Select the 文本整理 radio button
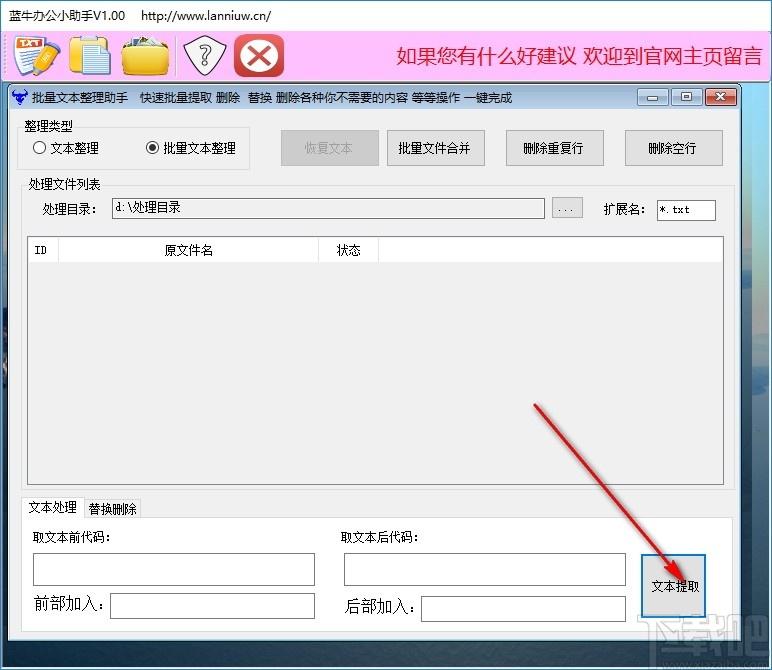Image resolution: width=772 pixels, height=670 pixels. coord(39,148)
